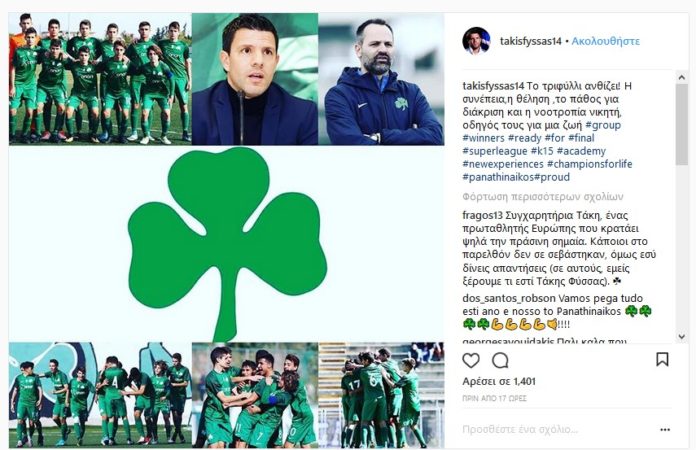Image resolution: width=696 pixels, height=450 pixels.
Task: View the Αρέσει σε 1,401 likes count
Action: pyautogui.click(x=499, y=381)
